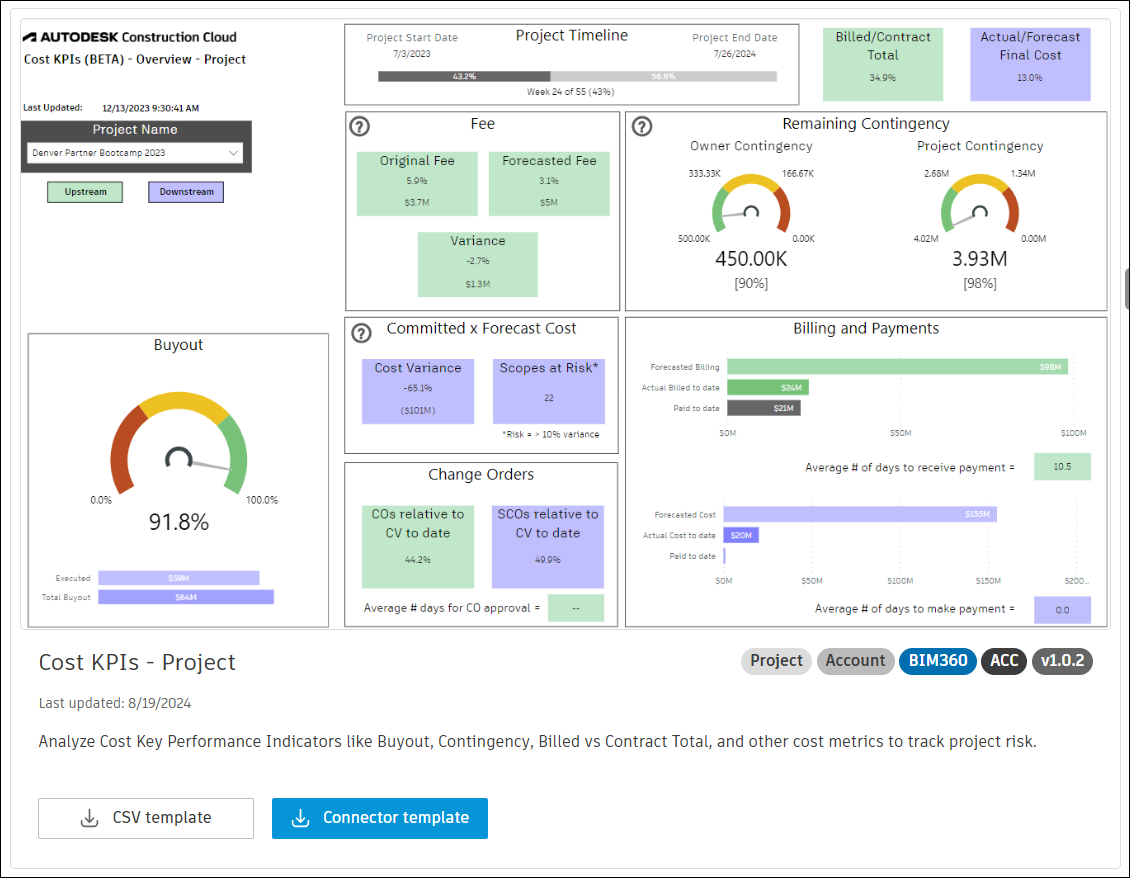
Task: Click the Buyout gauge showing 91.8%
Action: pos(179,443)
